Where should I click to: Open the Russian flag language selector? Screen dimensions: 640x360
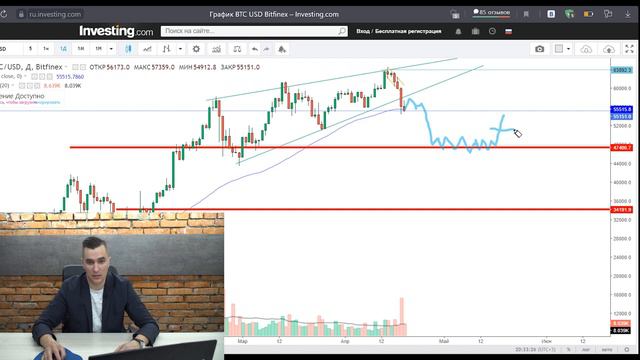(x=509, y=31)
